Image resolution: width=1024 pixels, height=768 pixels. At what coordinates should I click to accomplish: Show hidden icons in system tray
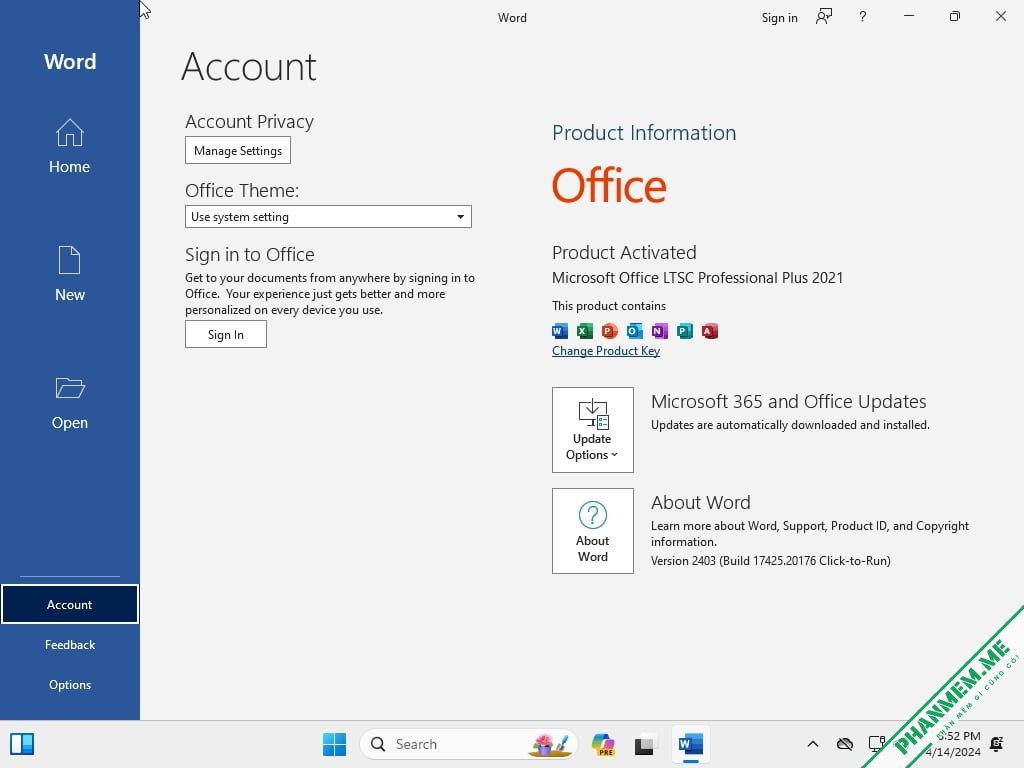click(x=812, y=744)
